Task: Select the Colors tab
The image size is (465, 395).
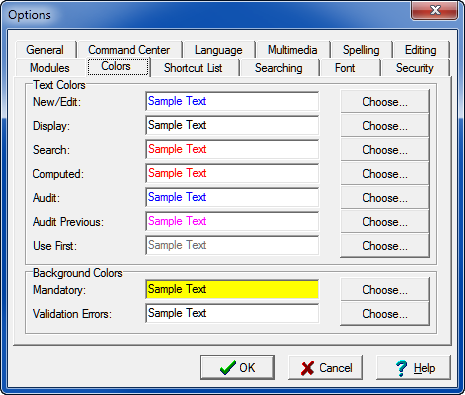Action: [x=118, y=67]
